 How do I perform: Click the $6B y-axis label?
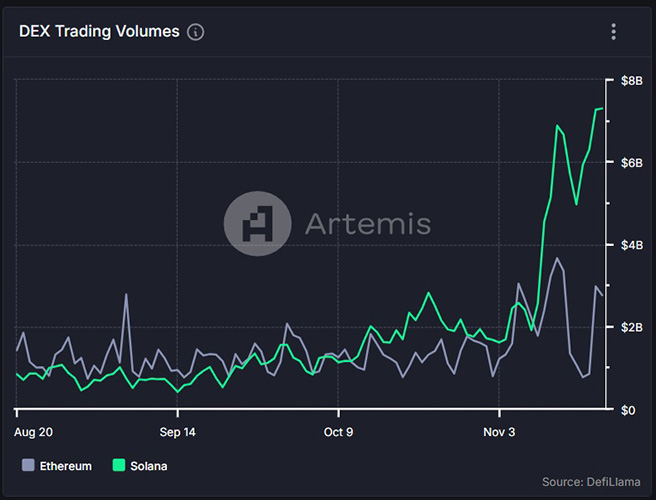pyautogui.click(x=631, y=162)
